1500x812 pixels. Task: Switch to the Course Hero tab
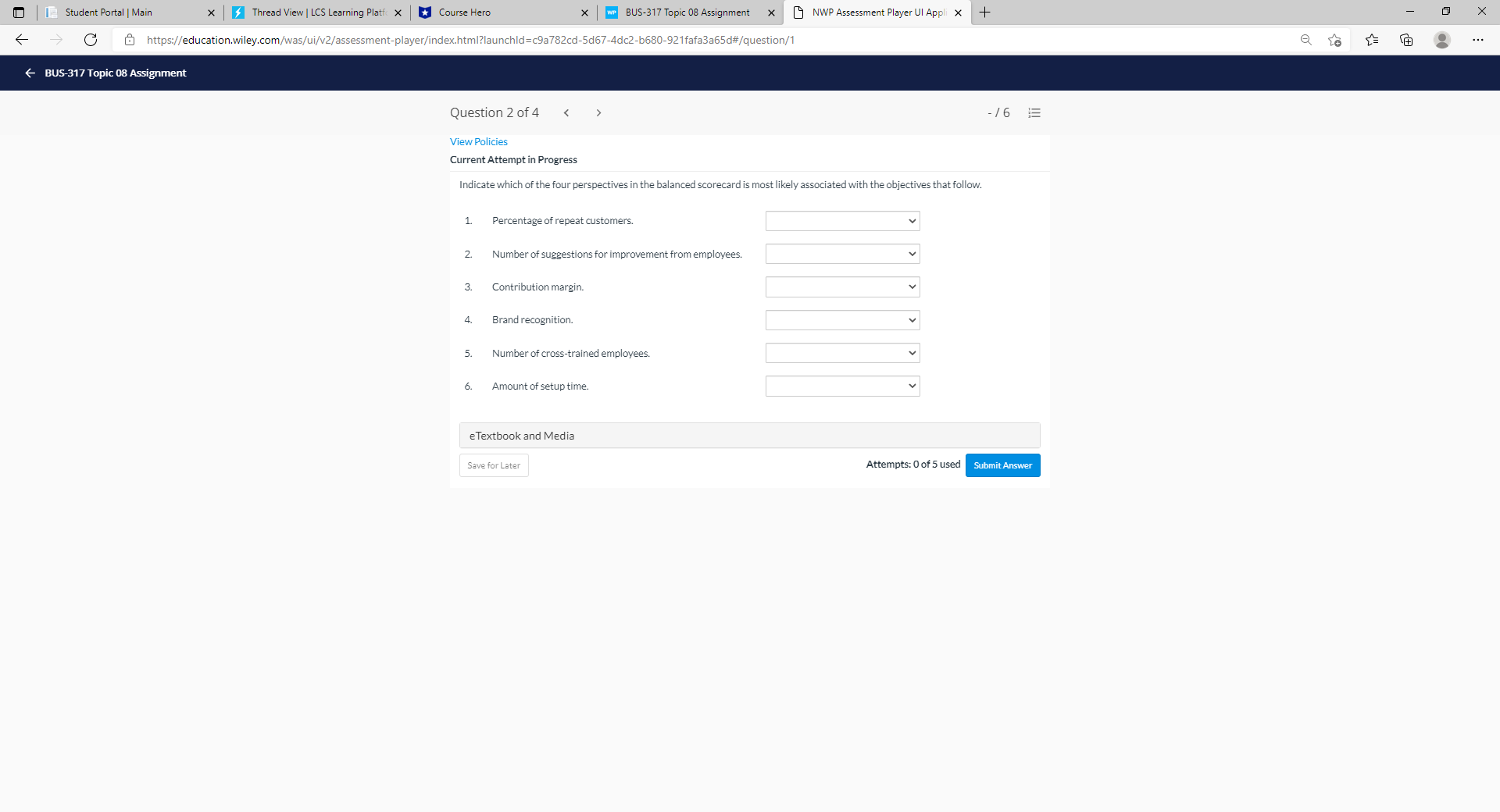(500, 12)
